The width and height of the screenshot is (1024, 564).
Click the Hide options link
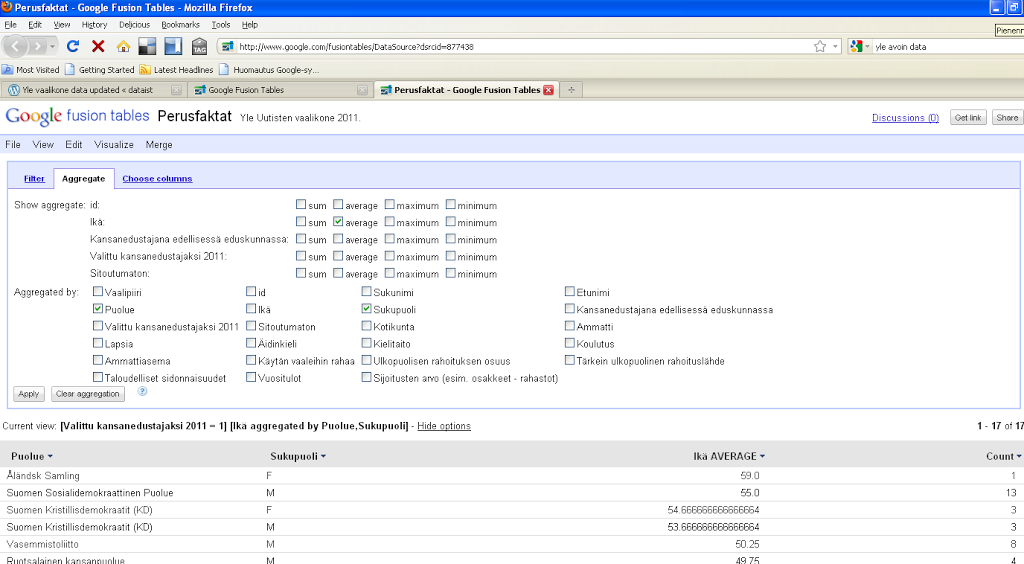(x=443, y=426)
